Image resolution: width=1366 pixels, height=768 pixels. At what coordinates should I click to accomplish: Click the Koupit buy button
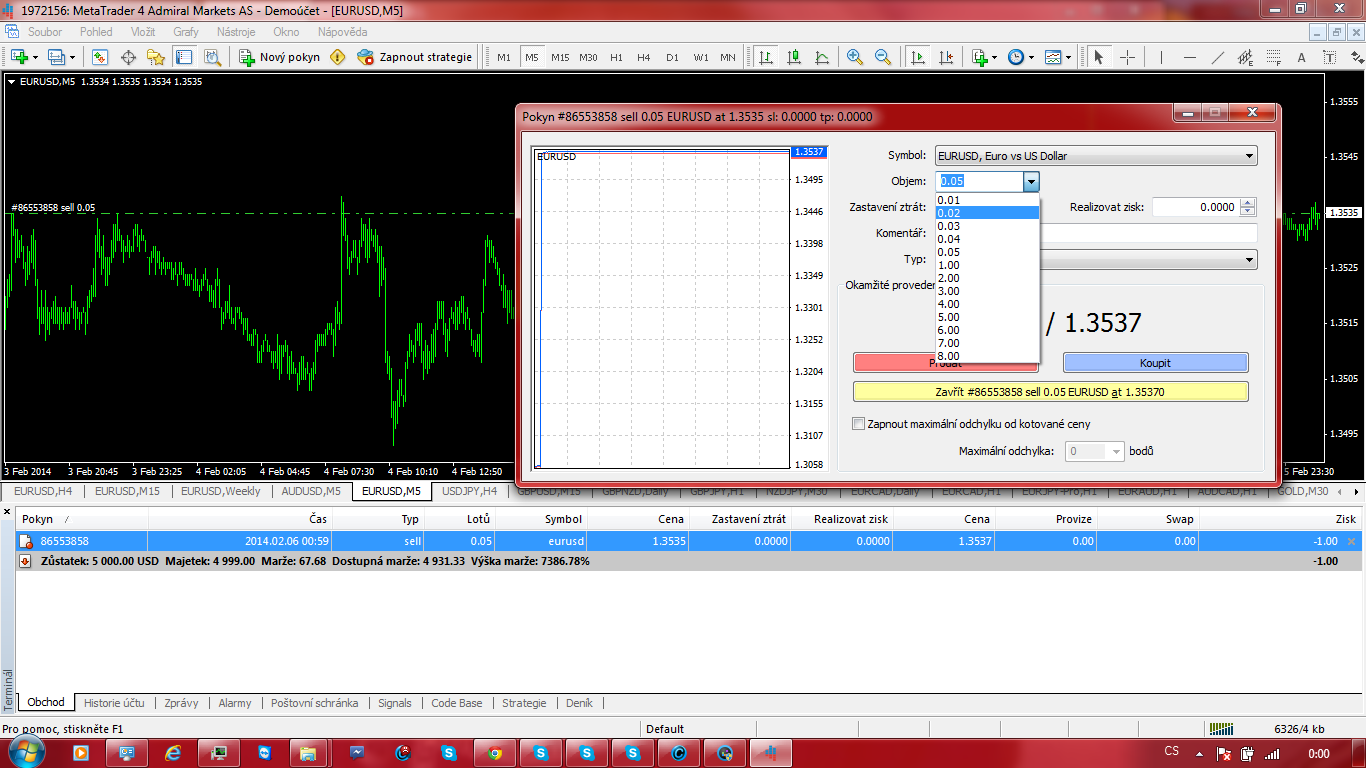(x=1155, y=363)
